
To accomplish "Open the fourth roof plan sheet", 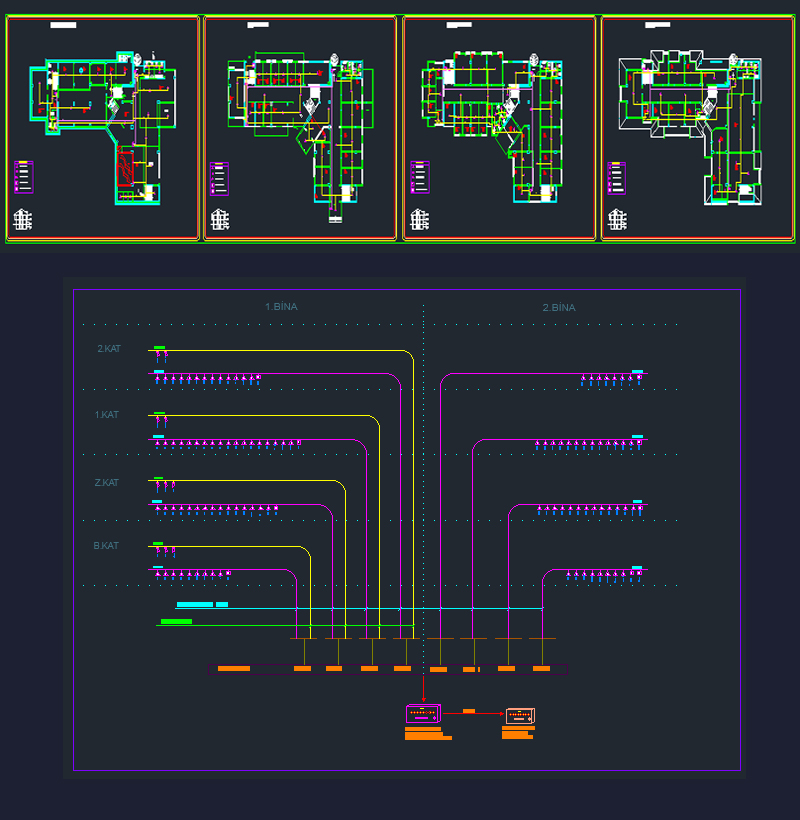I will [697, 128].
